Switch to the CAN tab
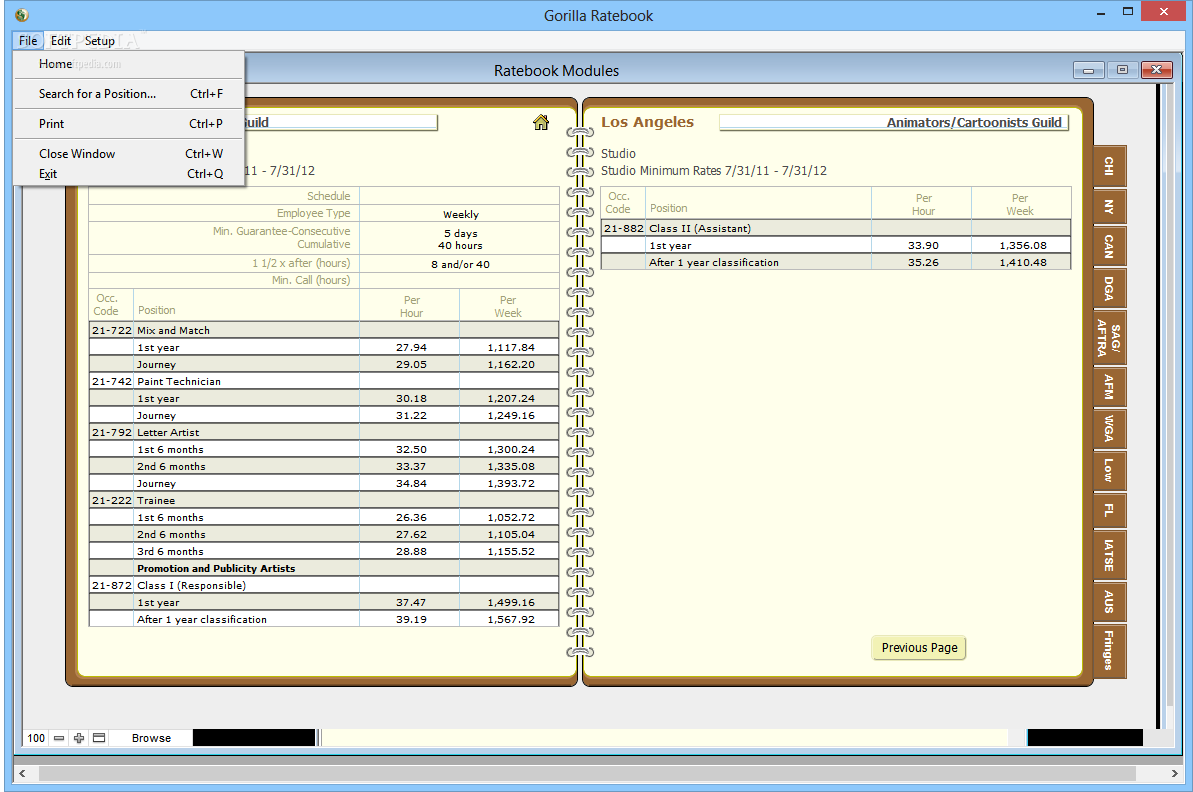1193x792 pixels. [x=1109, y=246]
